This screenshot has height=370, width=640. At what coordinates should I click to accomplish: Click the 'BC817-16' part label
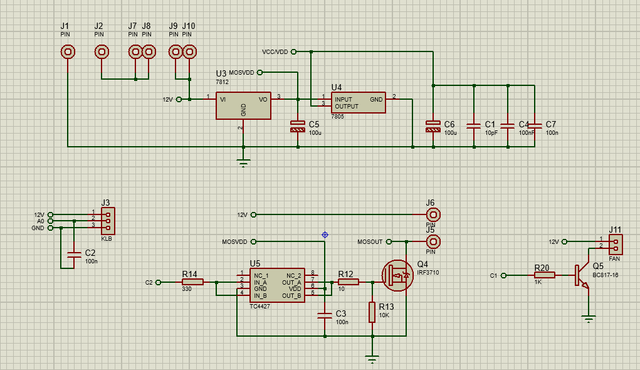pos(605,275)
